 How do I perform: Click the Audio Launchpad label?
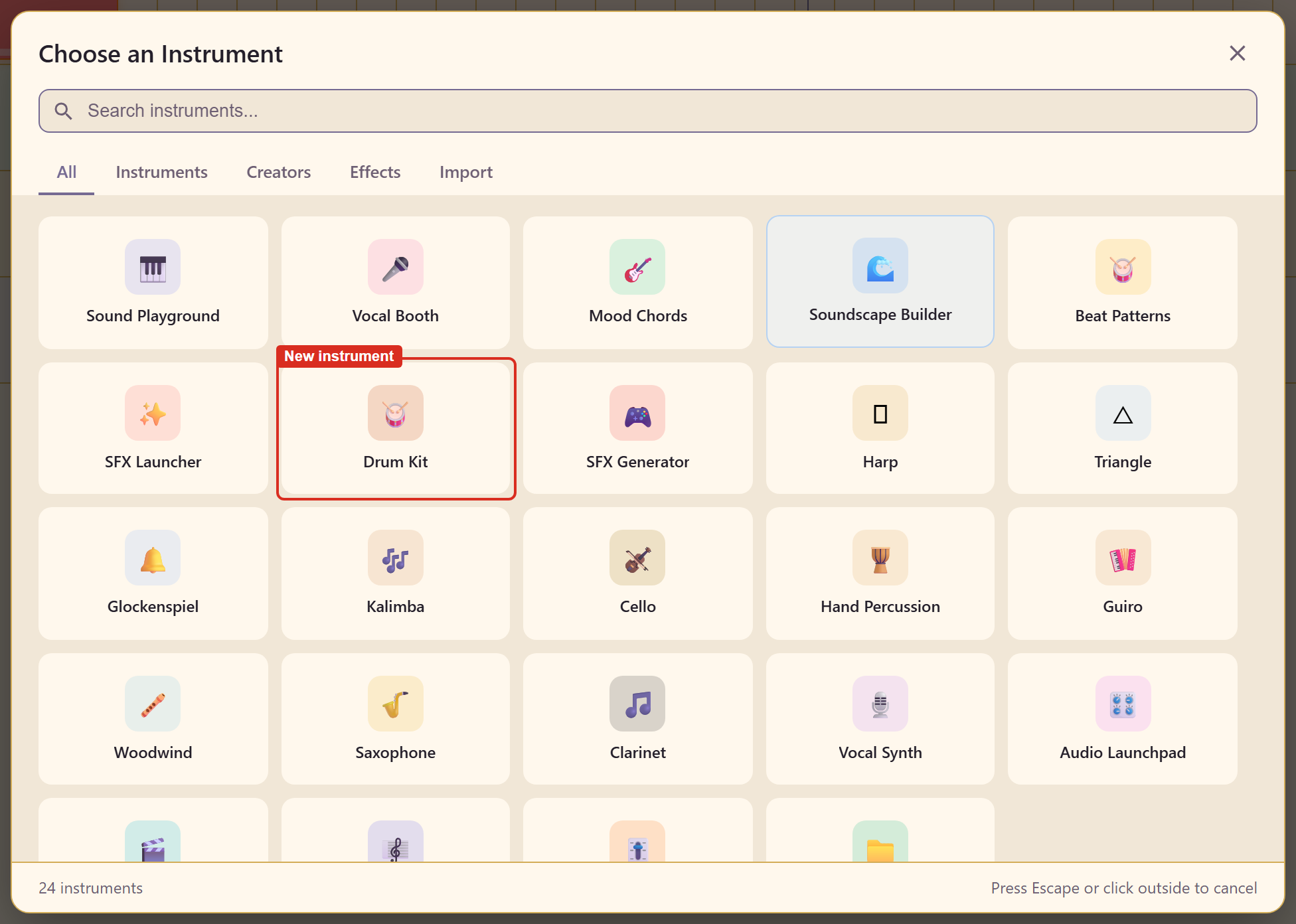tap(1123, 753)
